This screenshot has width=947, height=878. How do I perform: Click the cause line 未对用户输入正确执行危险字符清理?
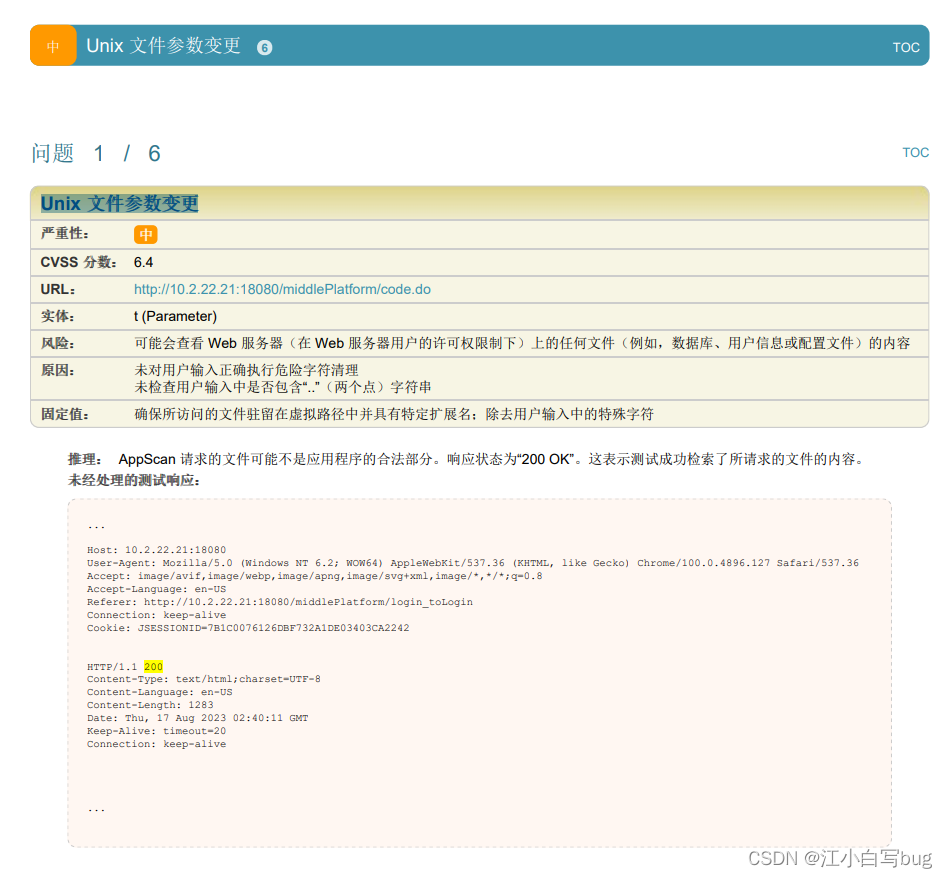point(246,370)
